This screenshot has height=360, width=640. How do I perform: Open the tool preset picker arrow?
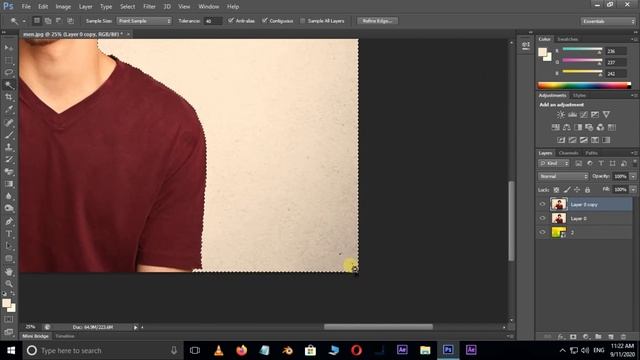pos(24,21)
